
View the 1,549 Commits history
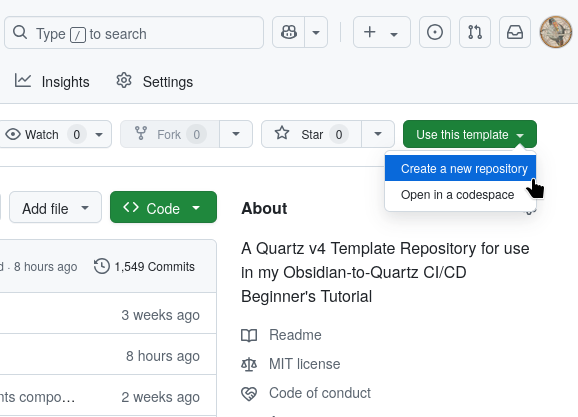point(144,267)
